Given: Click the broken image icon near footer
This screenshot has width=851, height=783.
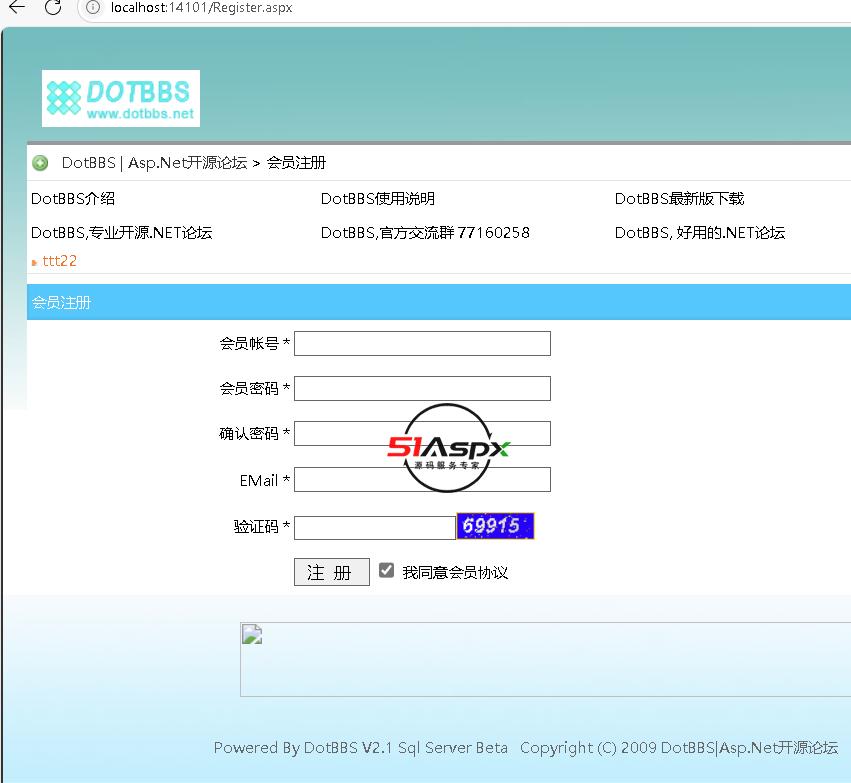Looking at the screenshot, I should (x=252, y=634).
